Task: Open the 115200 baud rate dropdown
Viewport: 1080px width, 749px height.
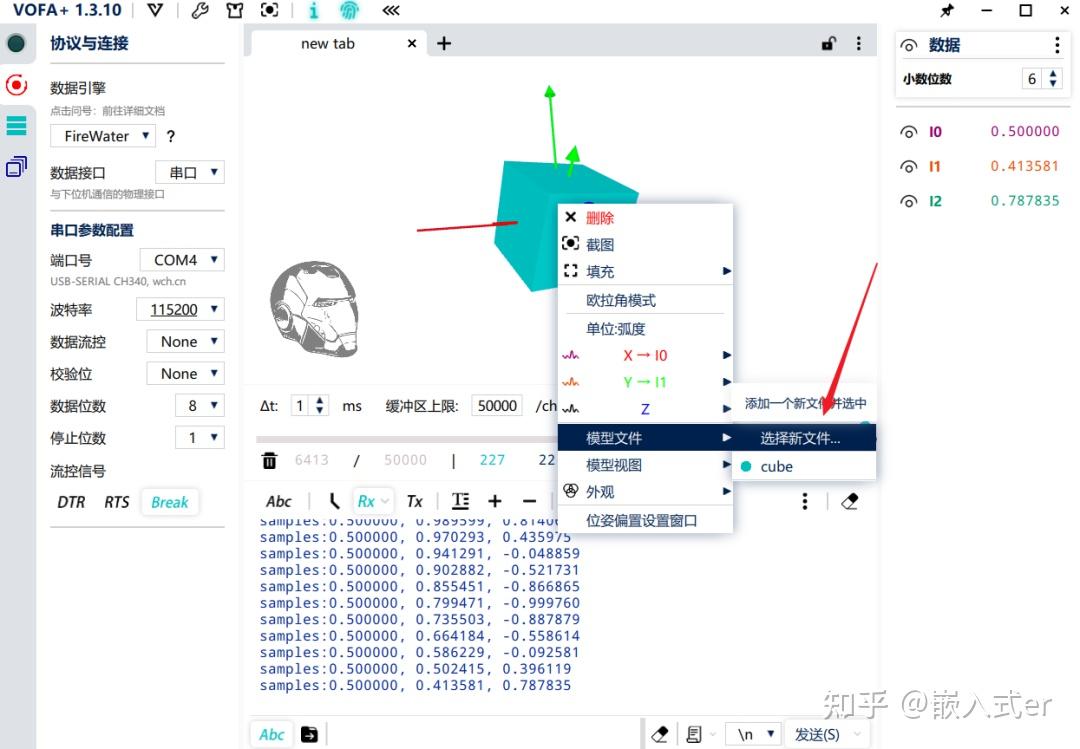Action: tap(179, 309)
